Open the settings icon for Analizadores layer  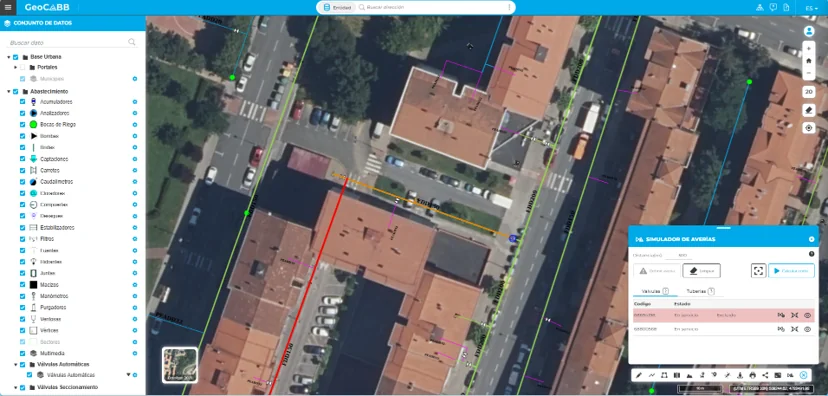pyautogui.click(x=135, y=113)
